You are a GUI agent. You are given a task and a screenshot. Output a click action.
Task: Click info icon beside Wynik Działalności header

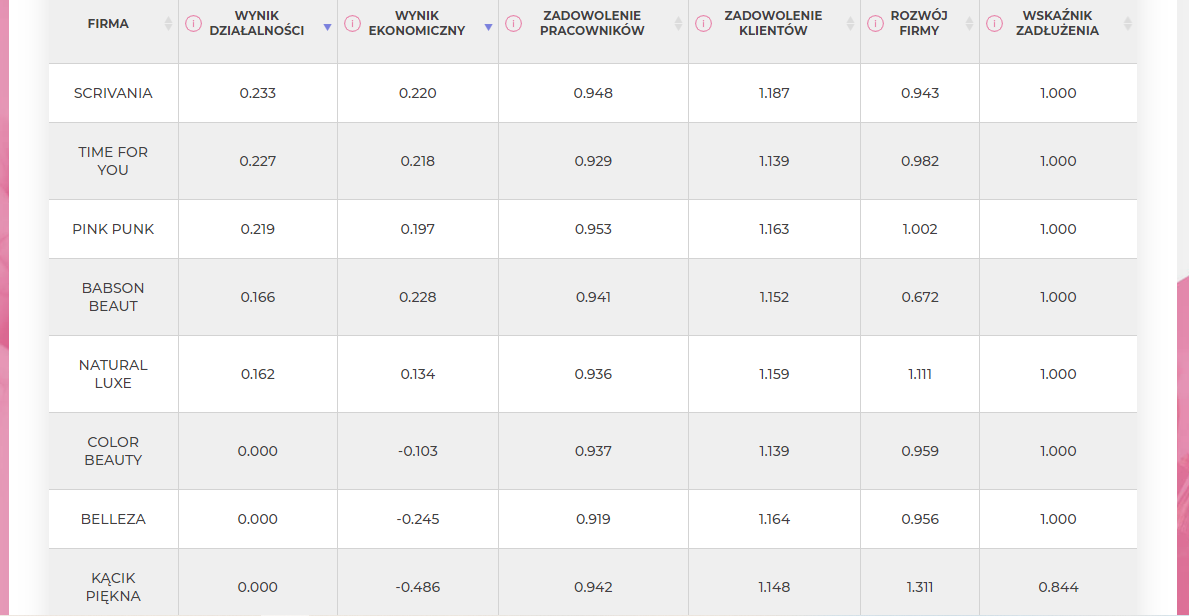pos(194,23)
